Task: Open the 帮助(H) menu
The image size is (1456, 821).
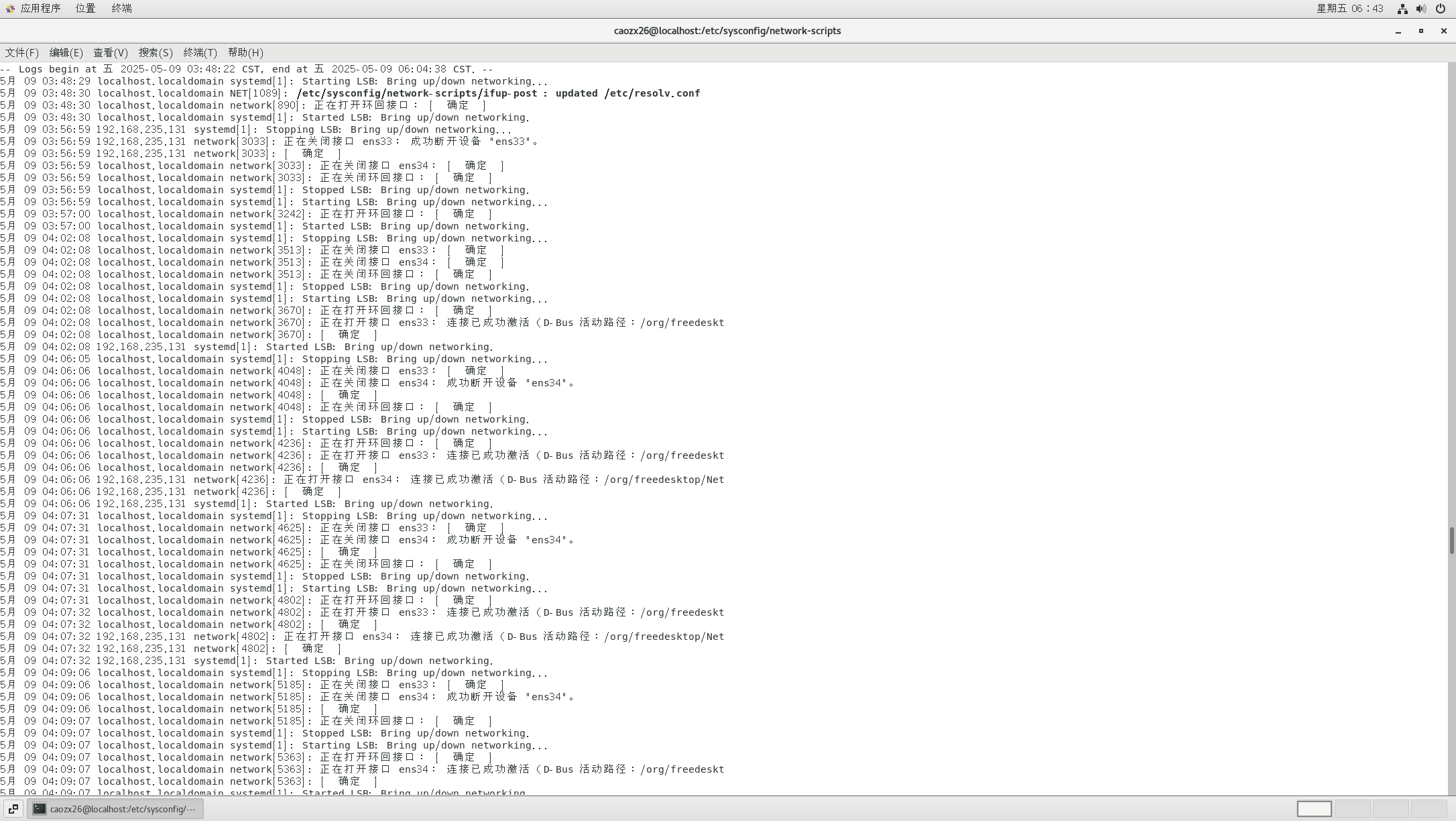Action: tap(245, 52)
